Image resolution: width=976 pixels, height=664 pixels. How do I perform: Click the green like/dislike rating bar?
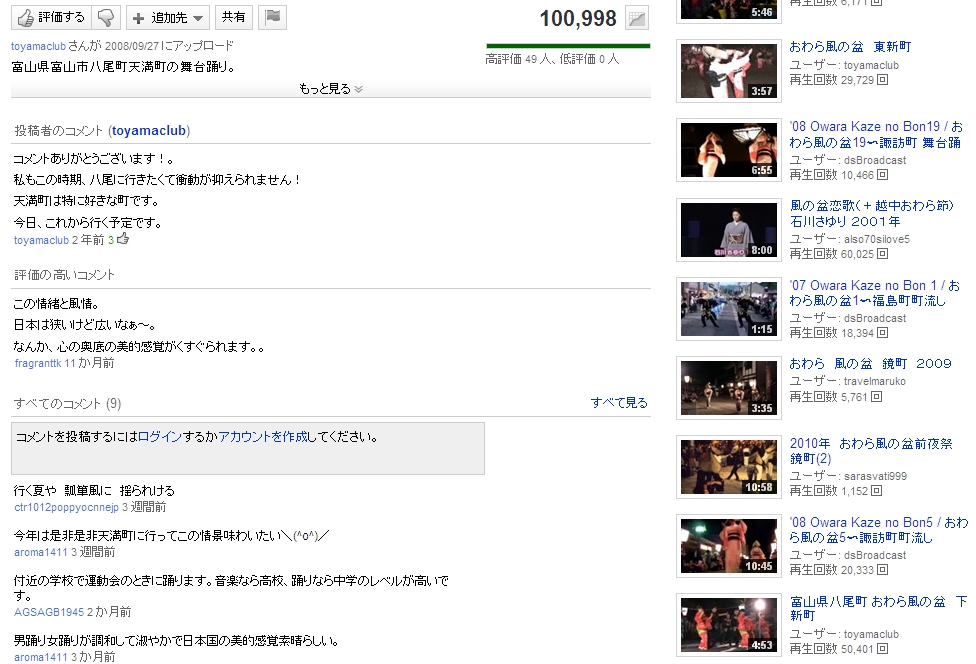point(568,46)
